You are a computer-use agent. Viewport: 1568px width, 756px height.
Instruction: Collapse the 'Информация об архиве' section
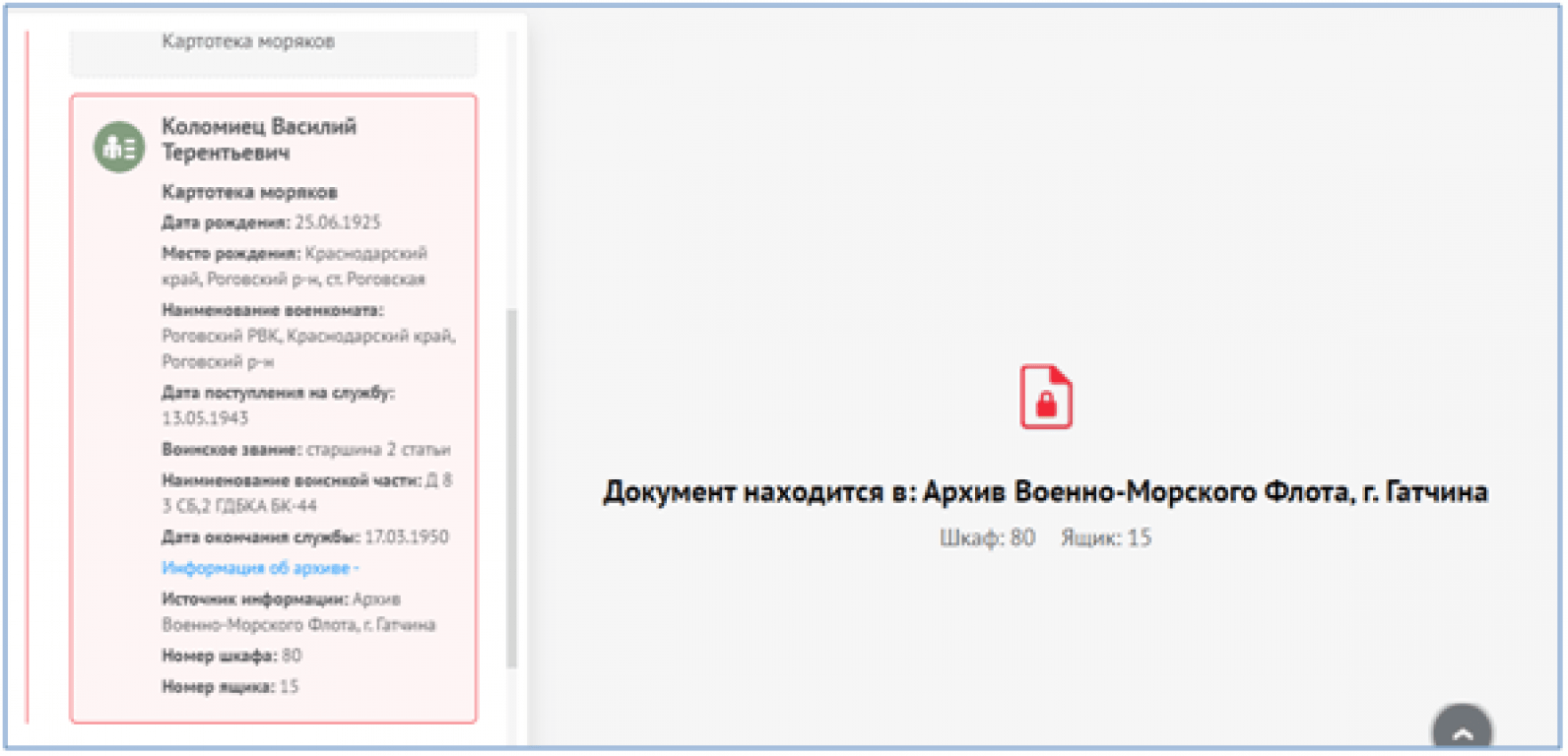point(260,568)
